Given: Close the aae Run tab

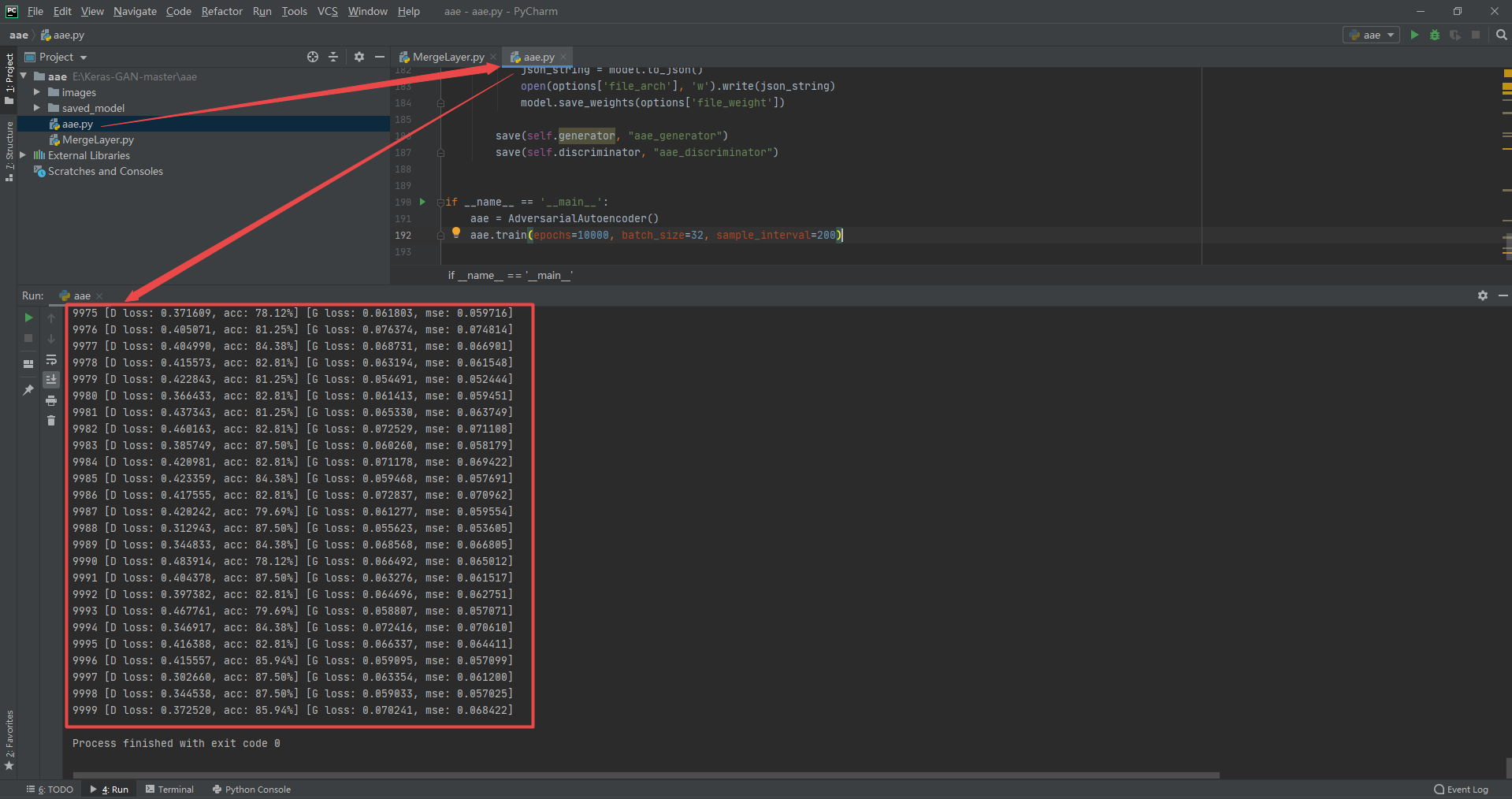Looking at the screenshot, I should pyautogui.click(x=99, y=296).
